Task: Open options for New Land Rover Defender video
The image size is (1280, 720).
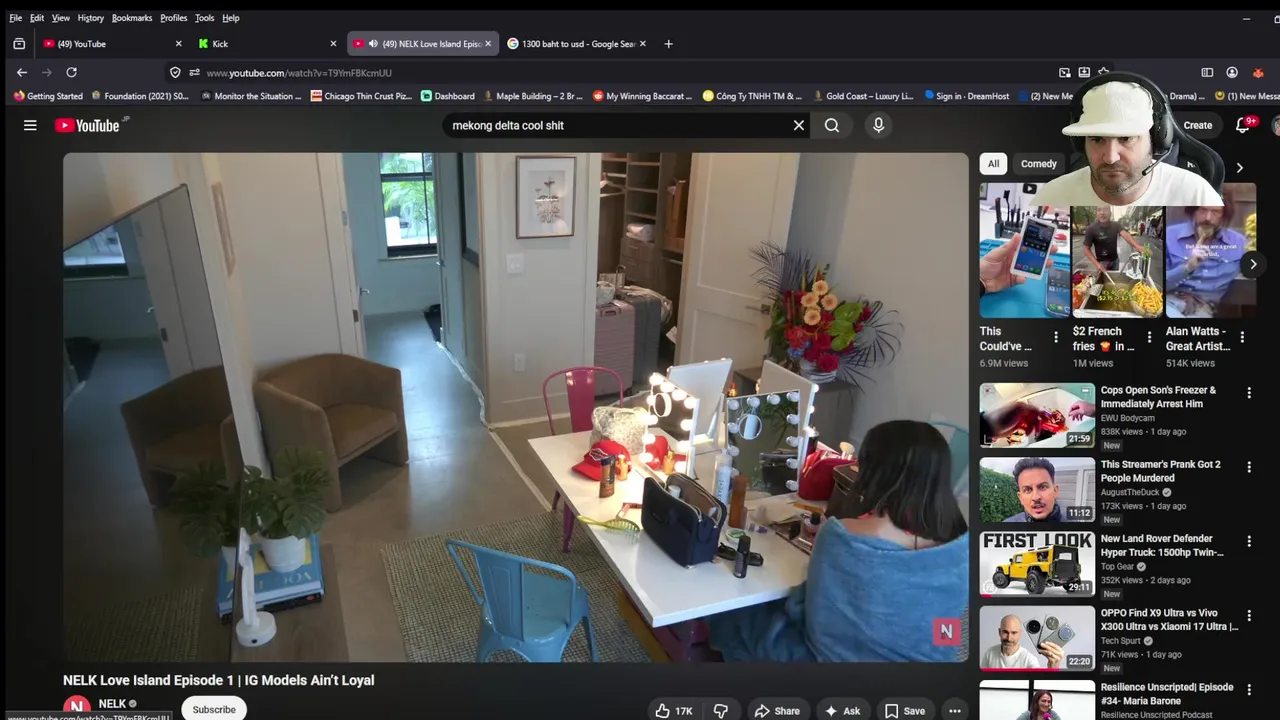Action: [x=1248, y=541]
